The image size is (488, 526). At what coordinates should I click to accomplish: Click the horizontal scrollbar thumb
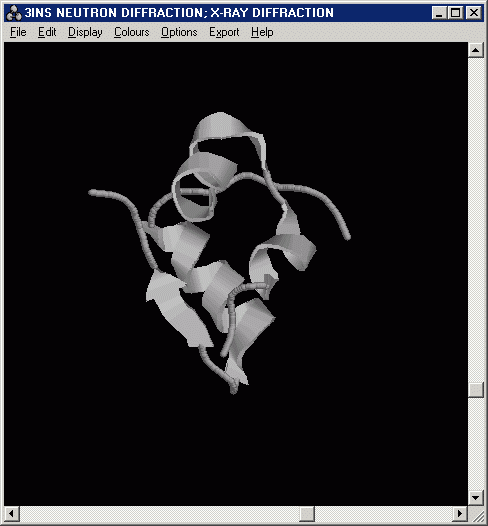click(x=307, y=514)
